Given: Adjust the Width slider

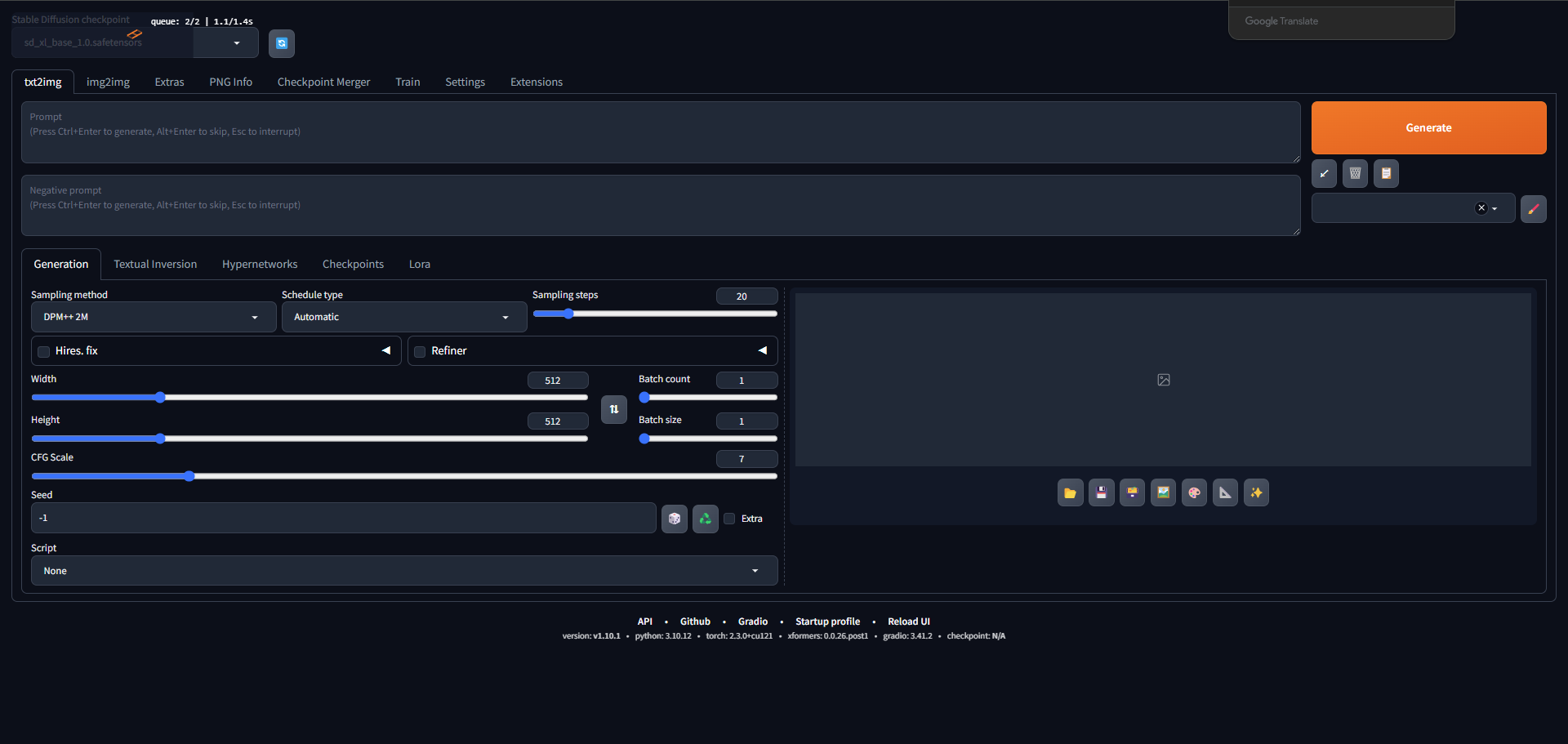Looking at the screenshot, I should click(310, 398).
